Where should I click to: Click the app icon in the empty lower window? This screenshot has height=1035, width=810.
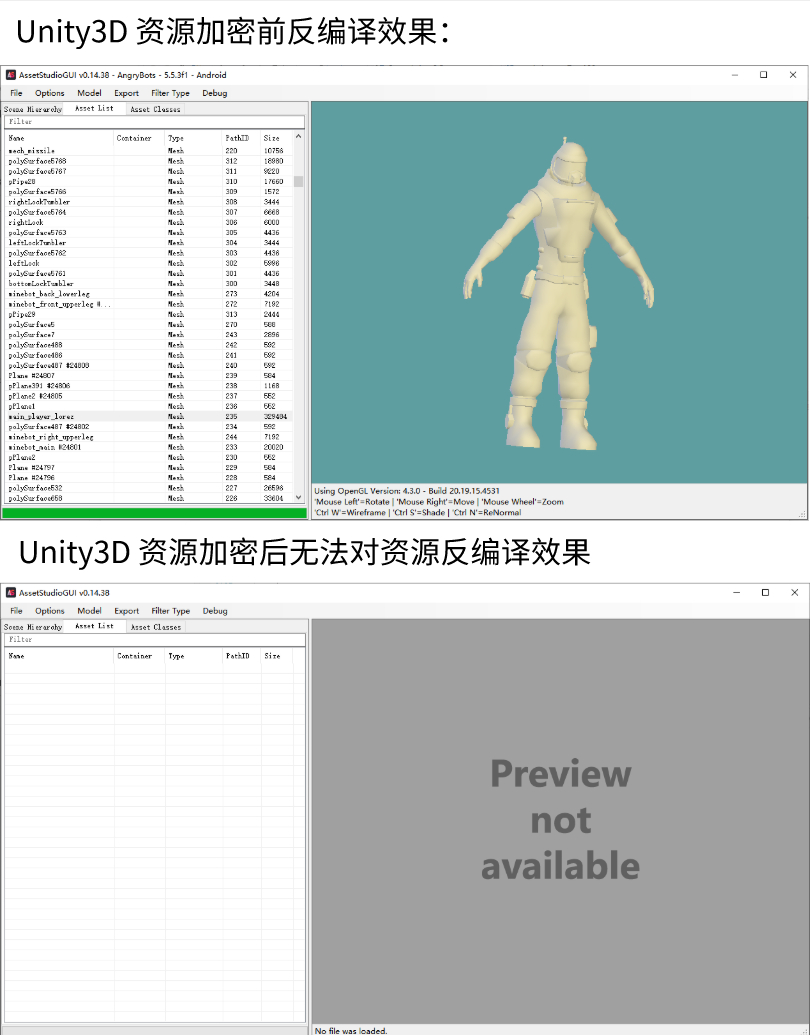[x=11, y=593]
